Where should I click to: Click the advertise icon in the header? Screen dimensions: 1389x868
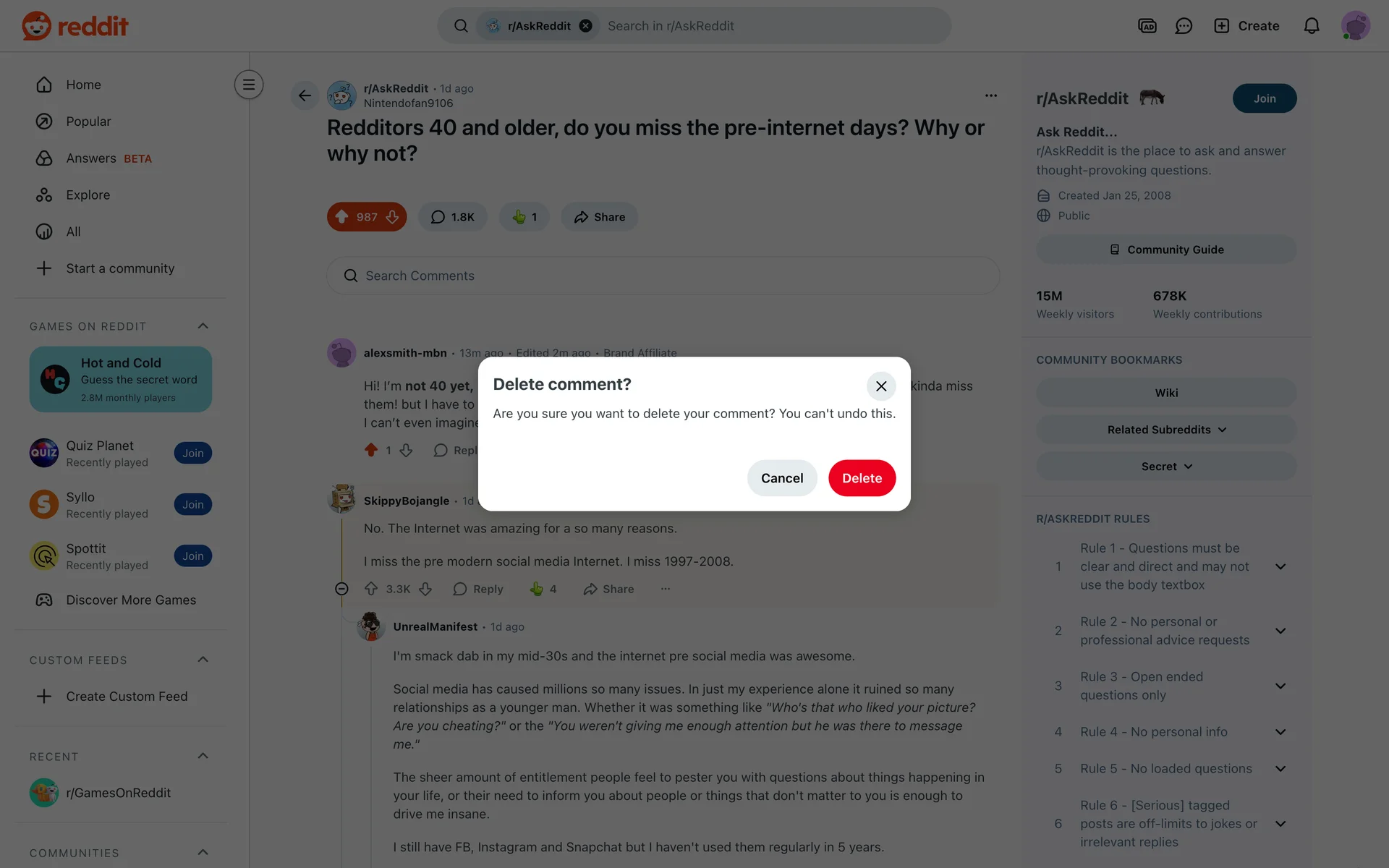pos(1147,26)
